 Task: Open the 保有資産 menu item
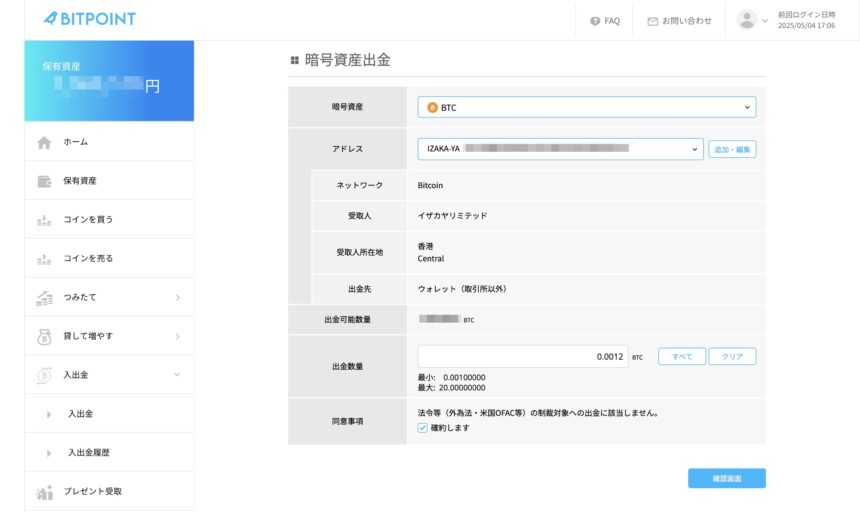[109, 180]
